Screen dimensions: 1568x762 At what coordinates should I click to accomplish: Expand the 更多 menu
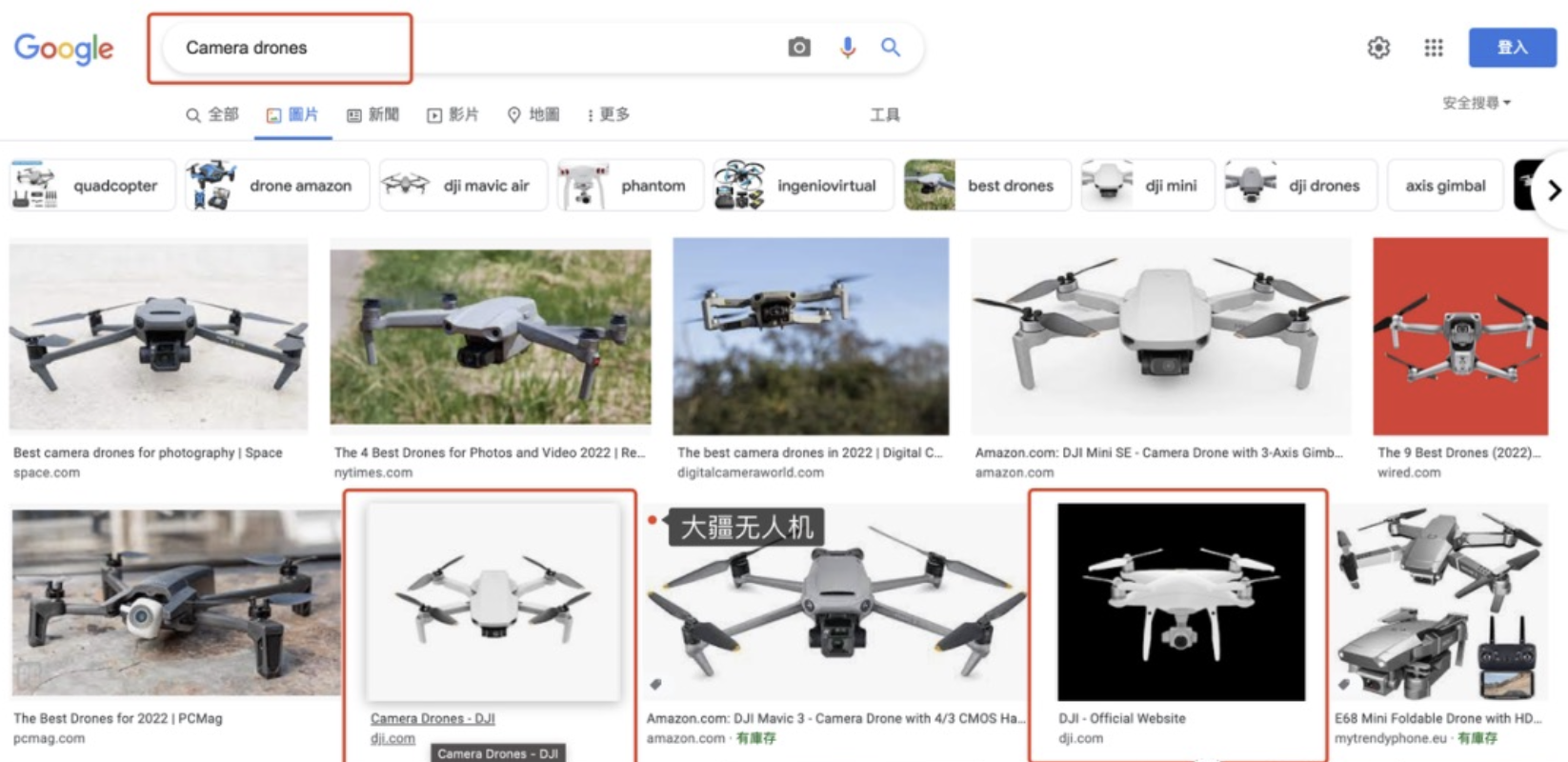608,114
